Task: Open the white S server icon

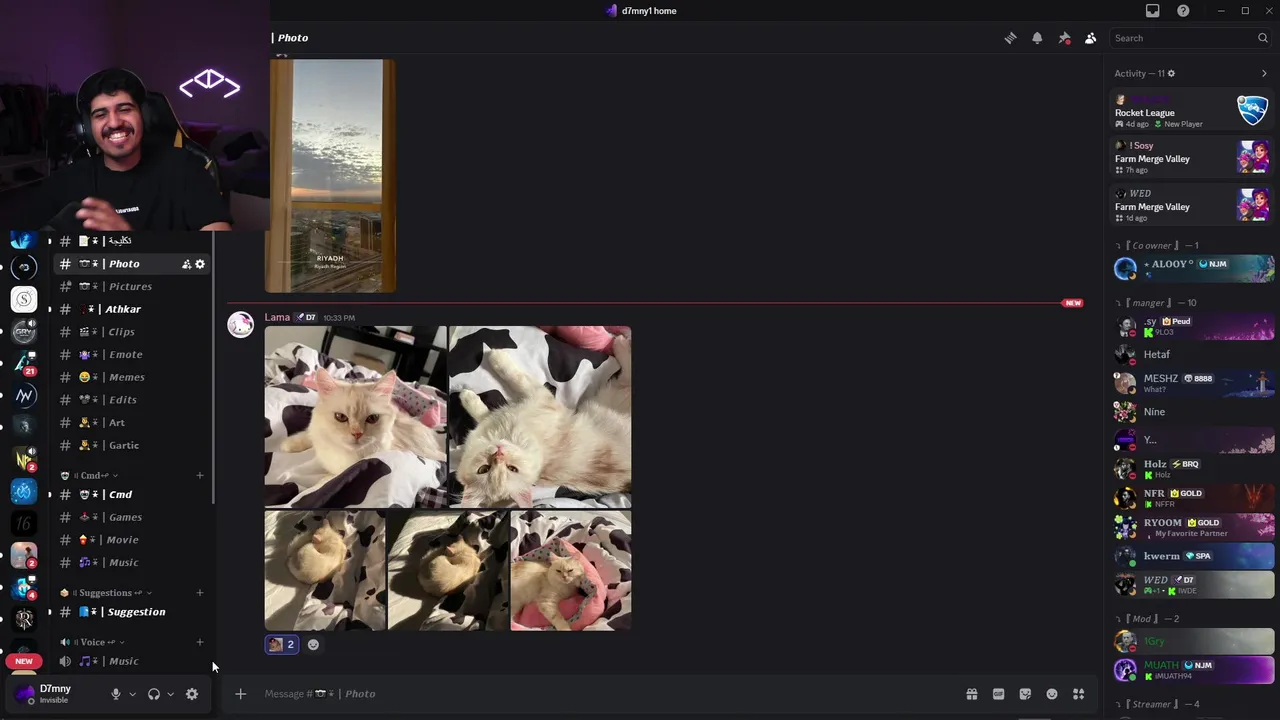Action: (x=24, y=299)
